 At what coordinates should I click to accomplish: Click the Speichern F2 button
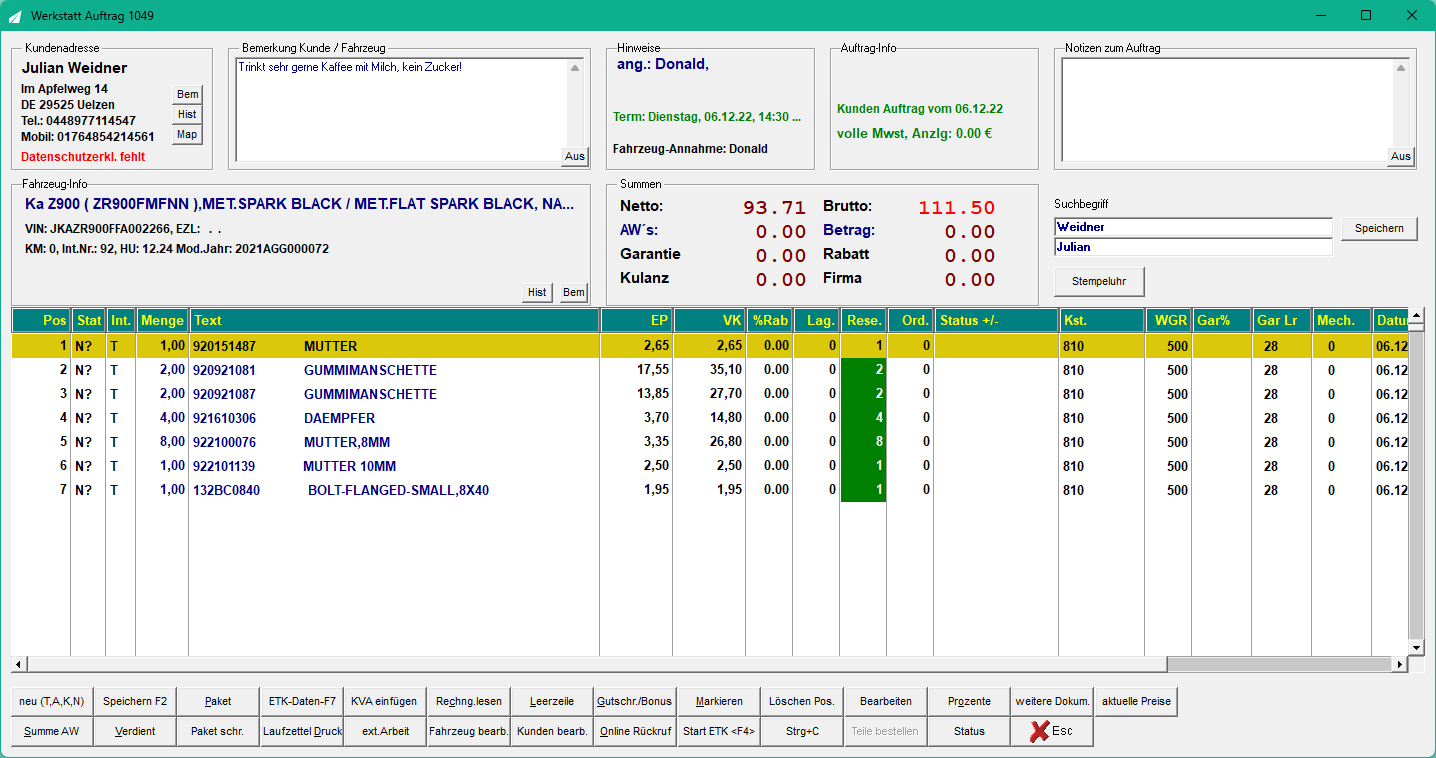click(x=135, y=702)
